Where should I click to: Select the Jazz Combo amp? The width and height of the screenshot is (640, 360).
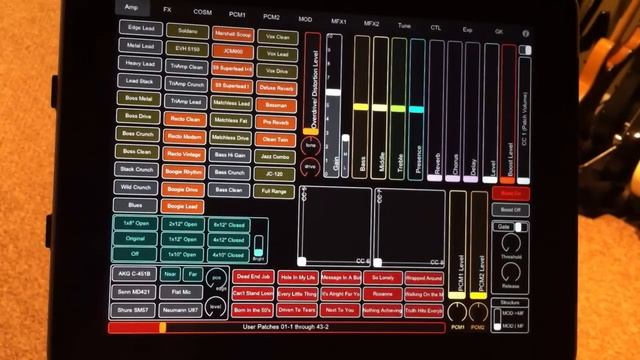point(275,157)
